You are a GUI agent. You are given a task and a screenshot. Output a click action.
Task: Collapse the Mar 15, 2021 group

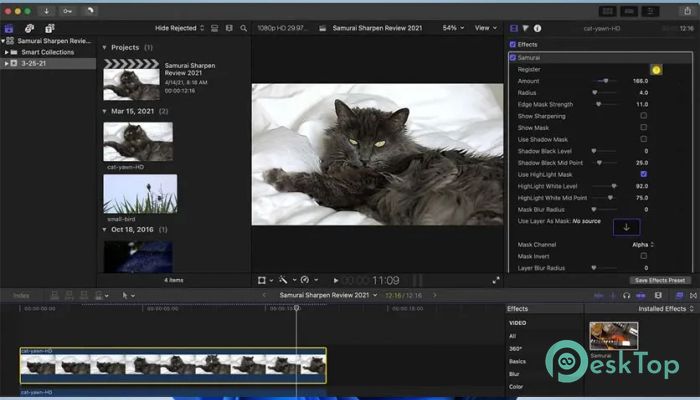tap(104, 111)
